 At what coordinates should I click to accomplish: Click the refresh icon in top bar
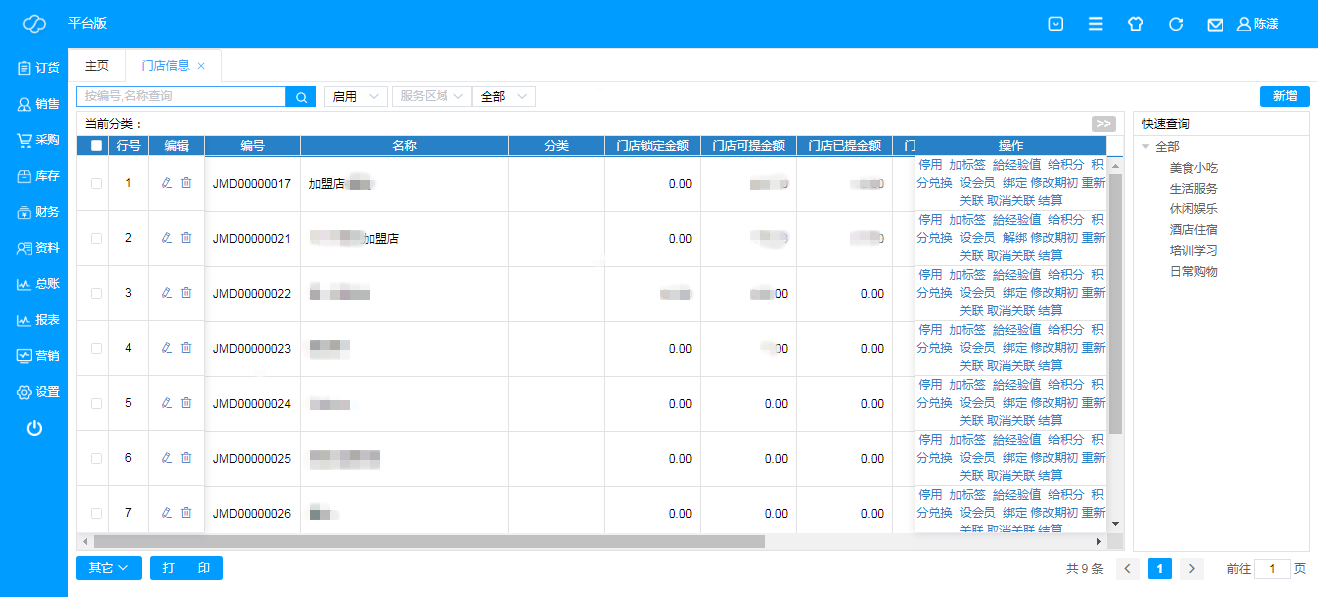(1176, 24)
